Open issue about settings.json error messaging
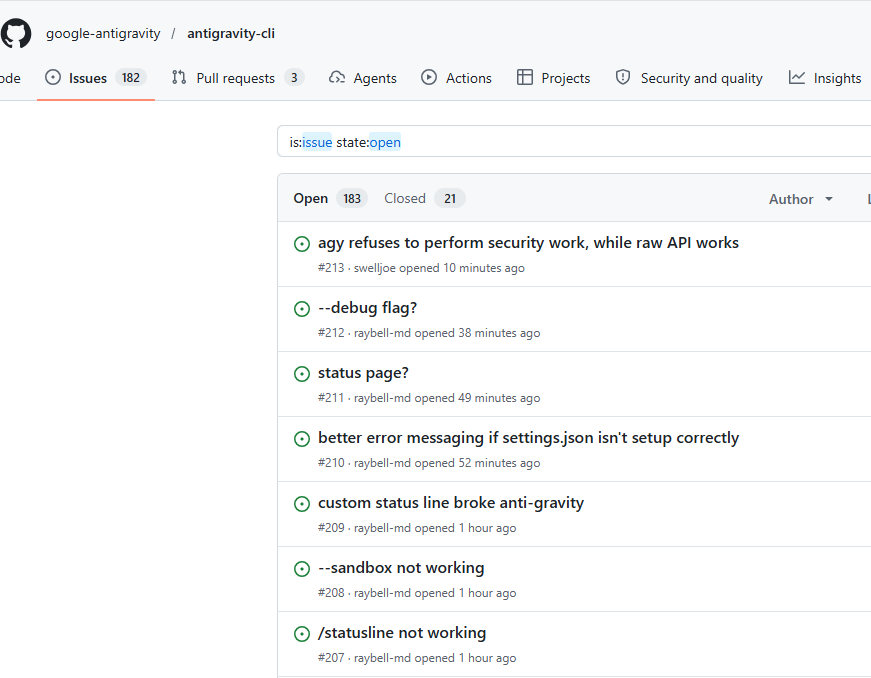The image size is (871, 678). point(528,438)
